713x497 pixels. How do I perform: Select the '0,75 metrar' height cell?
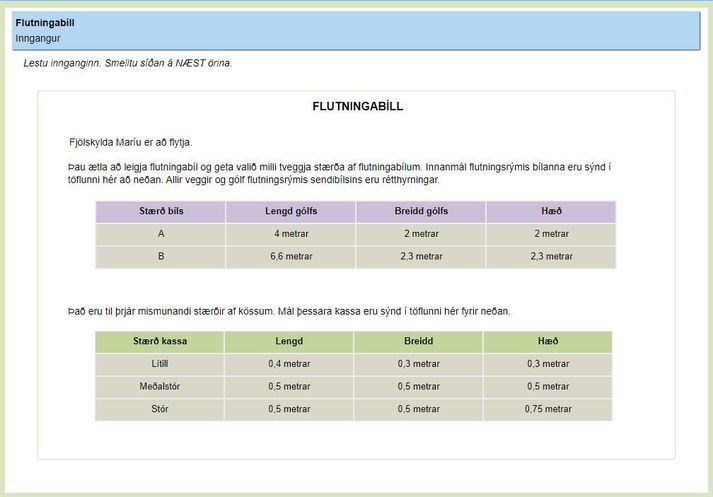pos(548,409)
